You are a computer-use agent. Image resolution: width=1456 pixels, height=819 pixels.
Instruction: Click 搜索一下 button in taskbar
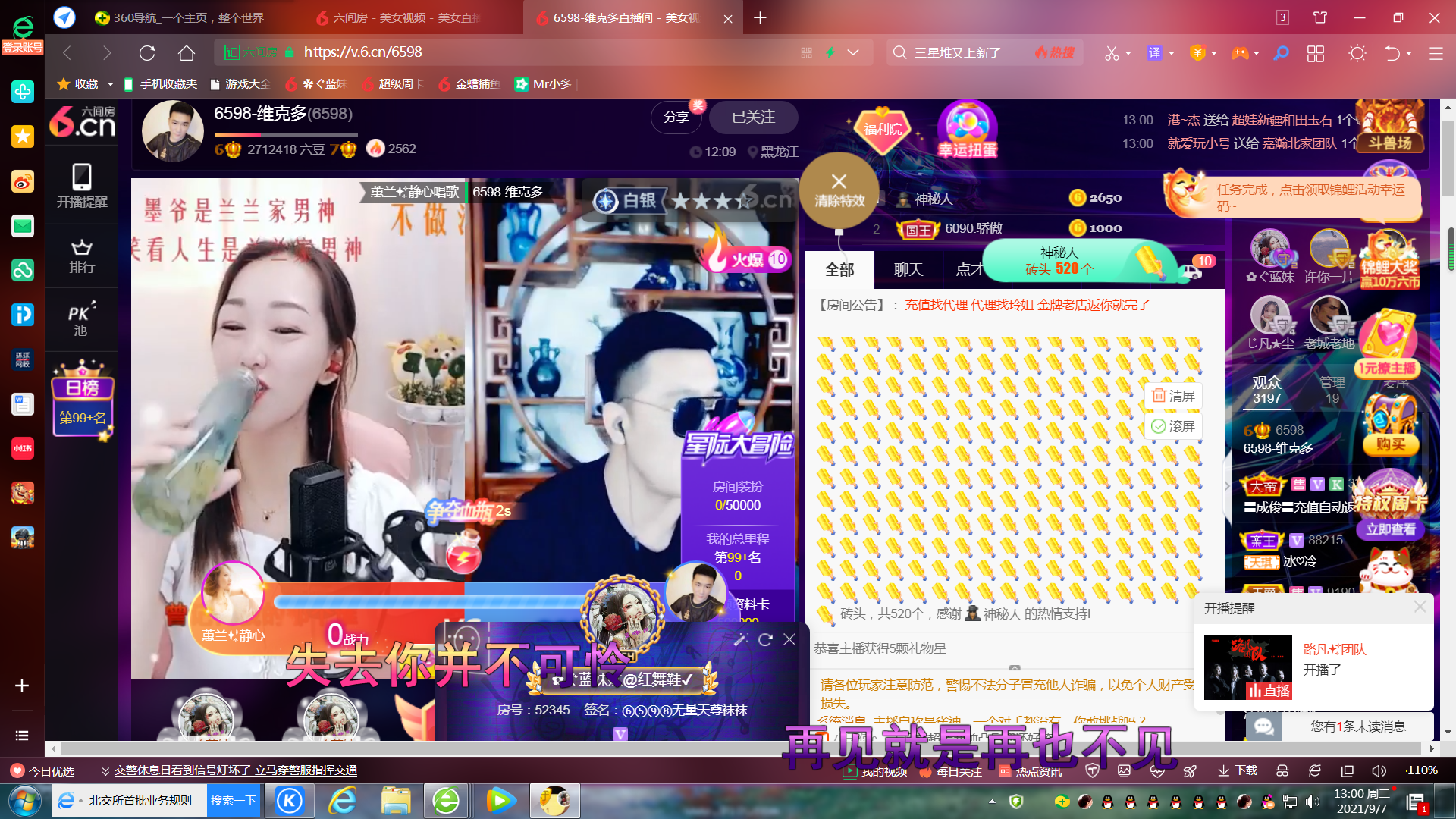[234, 801]
